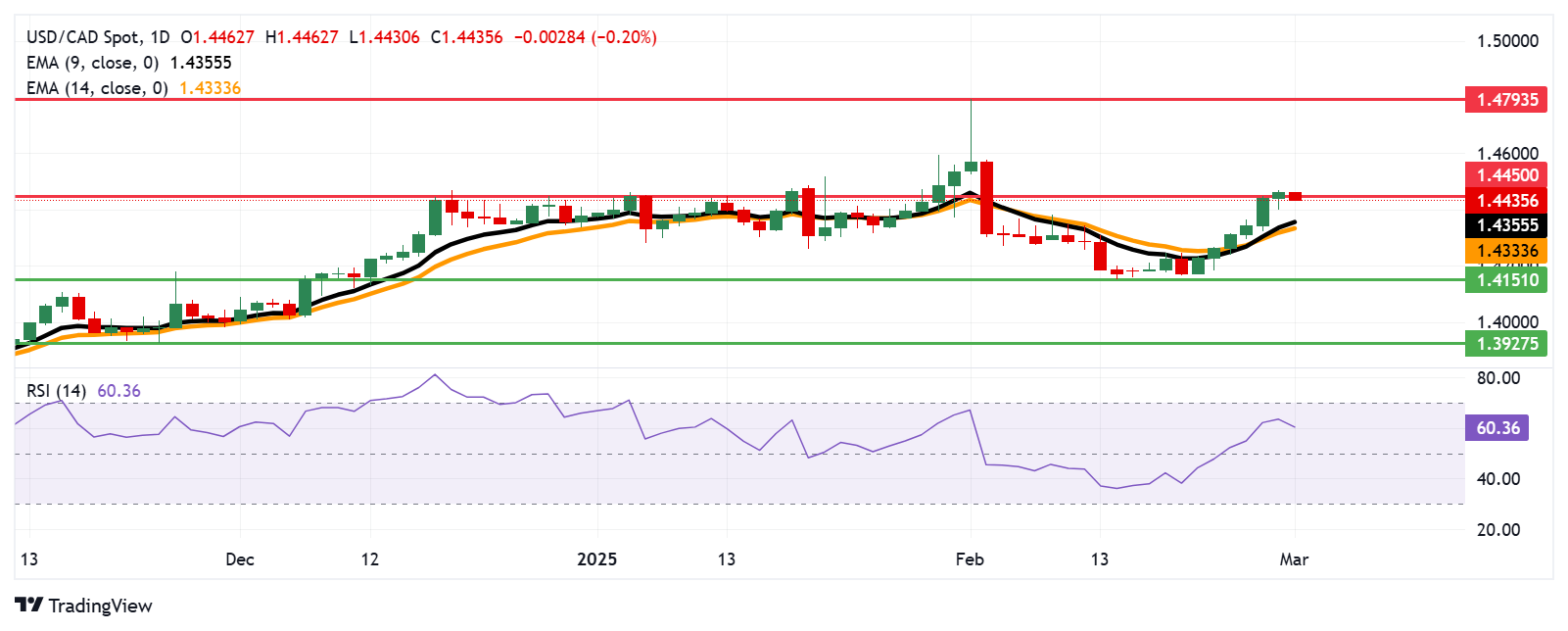
Task: Click the 2025 marker on time axis
Action: [596, 559]
